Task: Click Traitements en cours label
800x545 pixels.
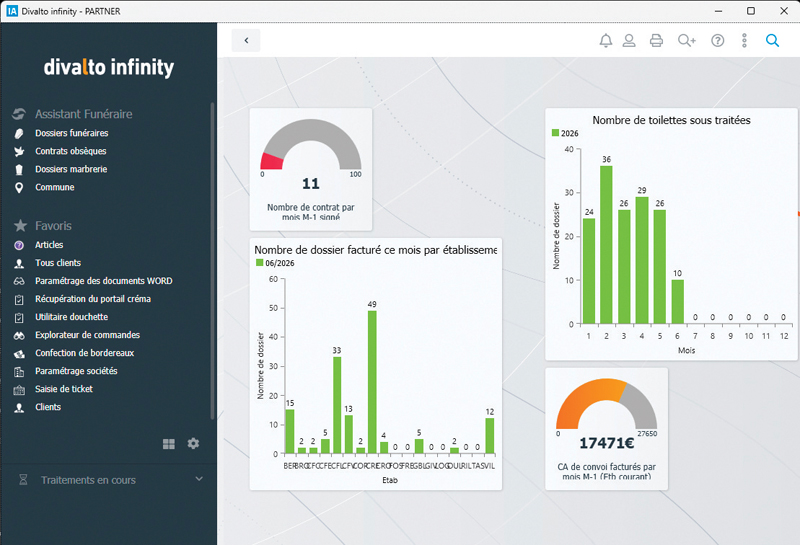Action: [x=88, y=480]
